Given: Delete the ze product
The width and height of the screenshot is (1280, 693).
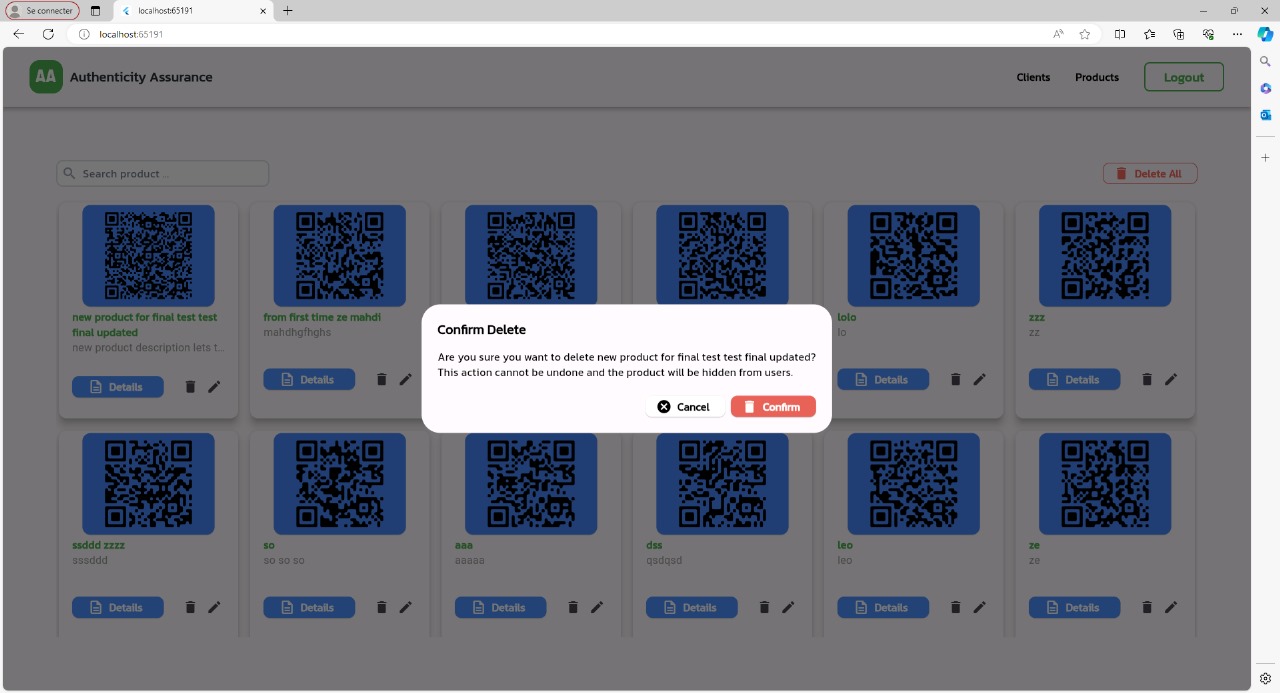Looking at the screenshot, I should pos(1147,607).
